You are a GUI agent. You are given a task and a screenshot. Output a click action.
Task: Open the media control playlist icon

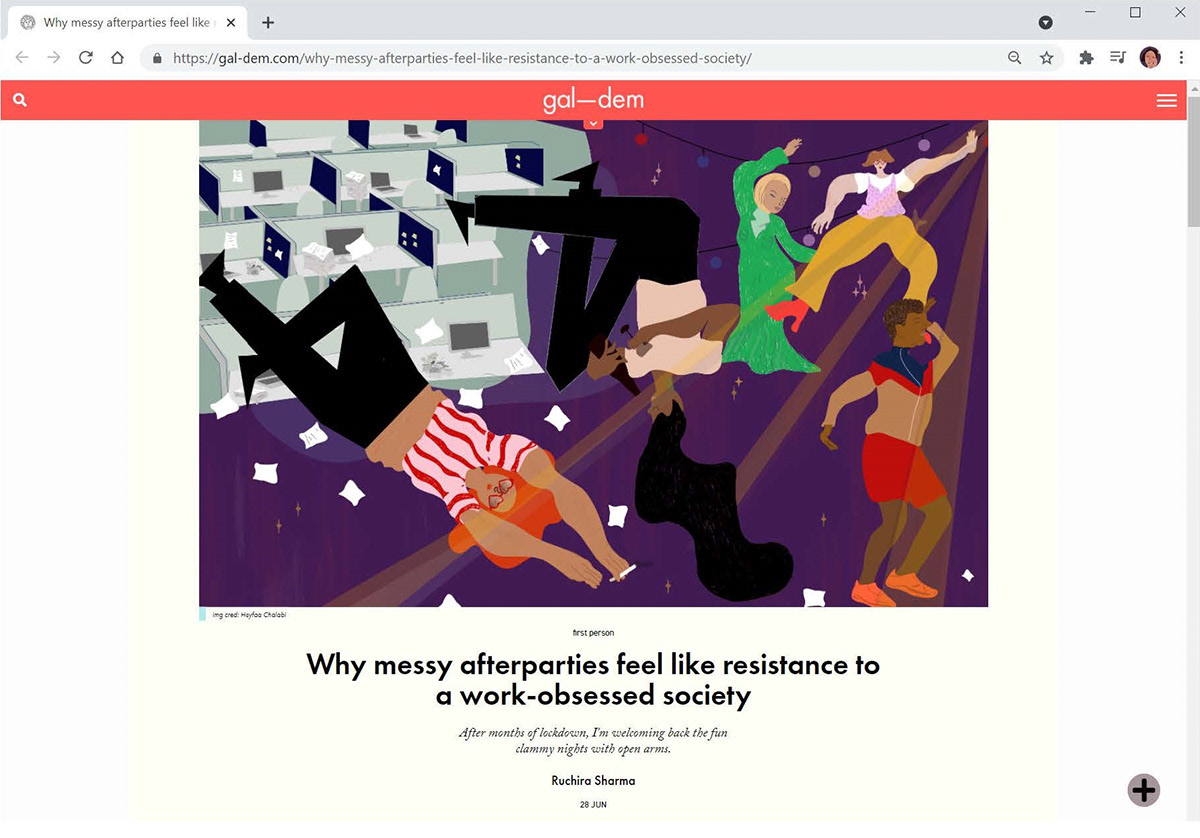[x=1118, y=58]
